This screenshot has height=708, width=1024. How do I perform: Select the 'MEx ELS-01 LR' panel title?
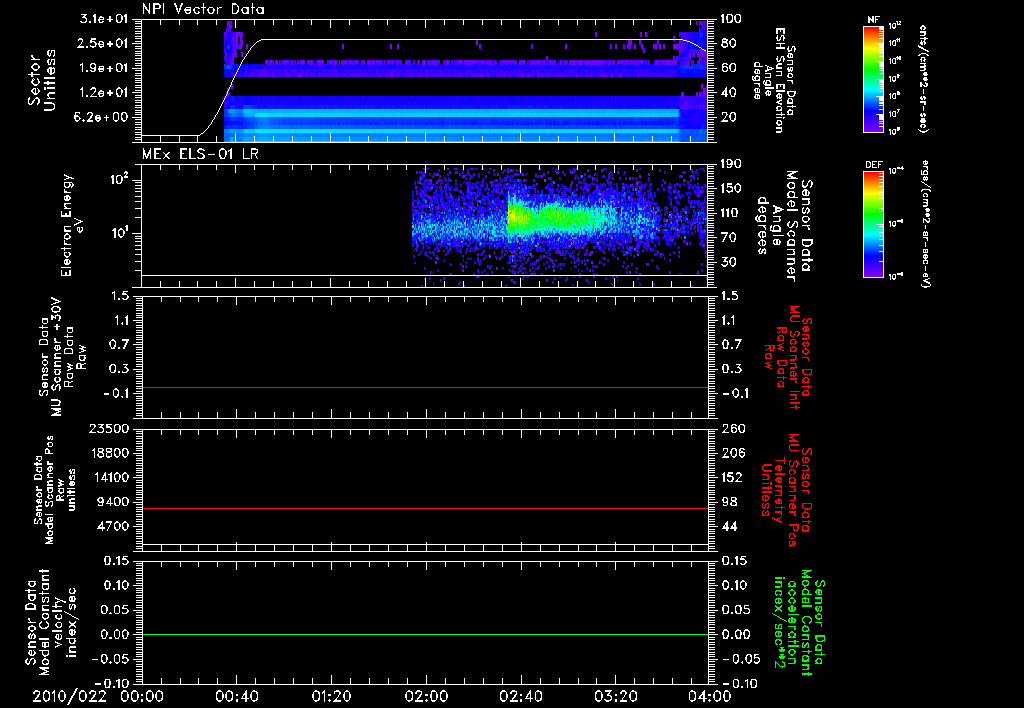199,154
